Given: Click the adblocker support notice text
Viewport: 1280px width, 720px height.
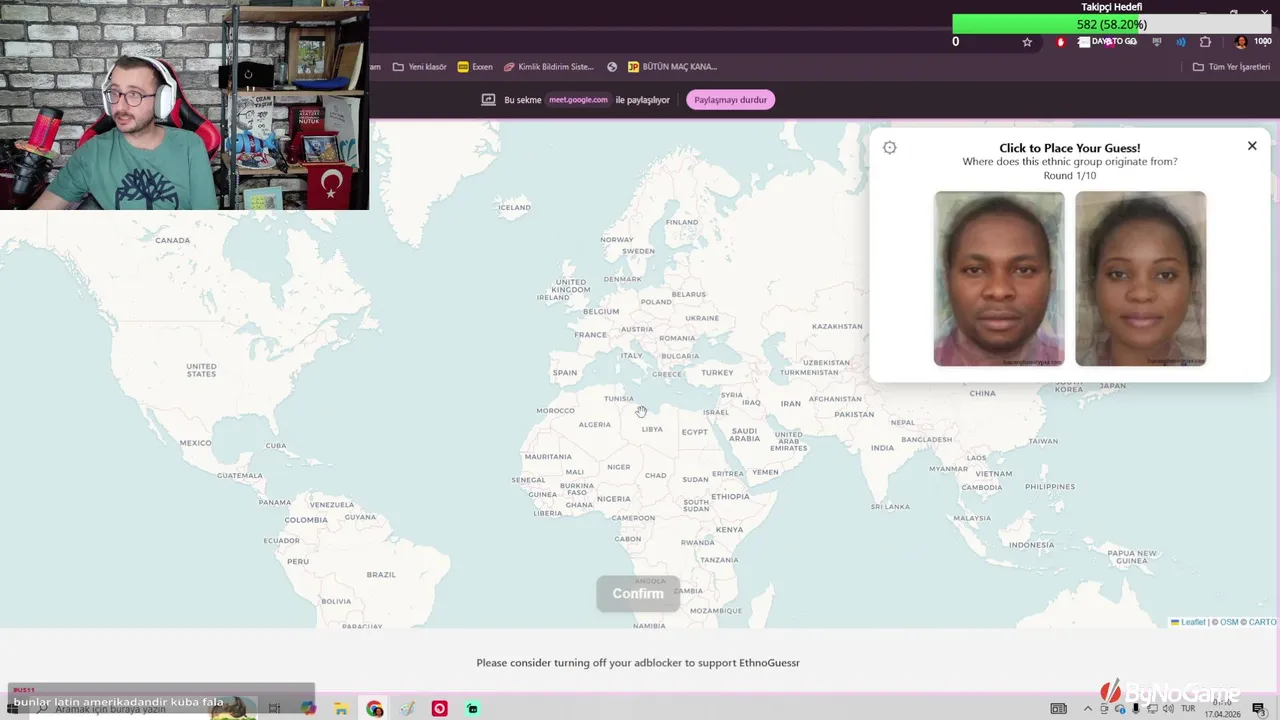Looking at the screenshot, I should tap(638, 663).
